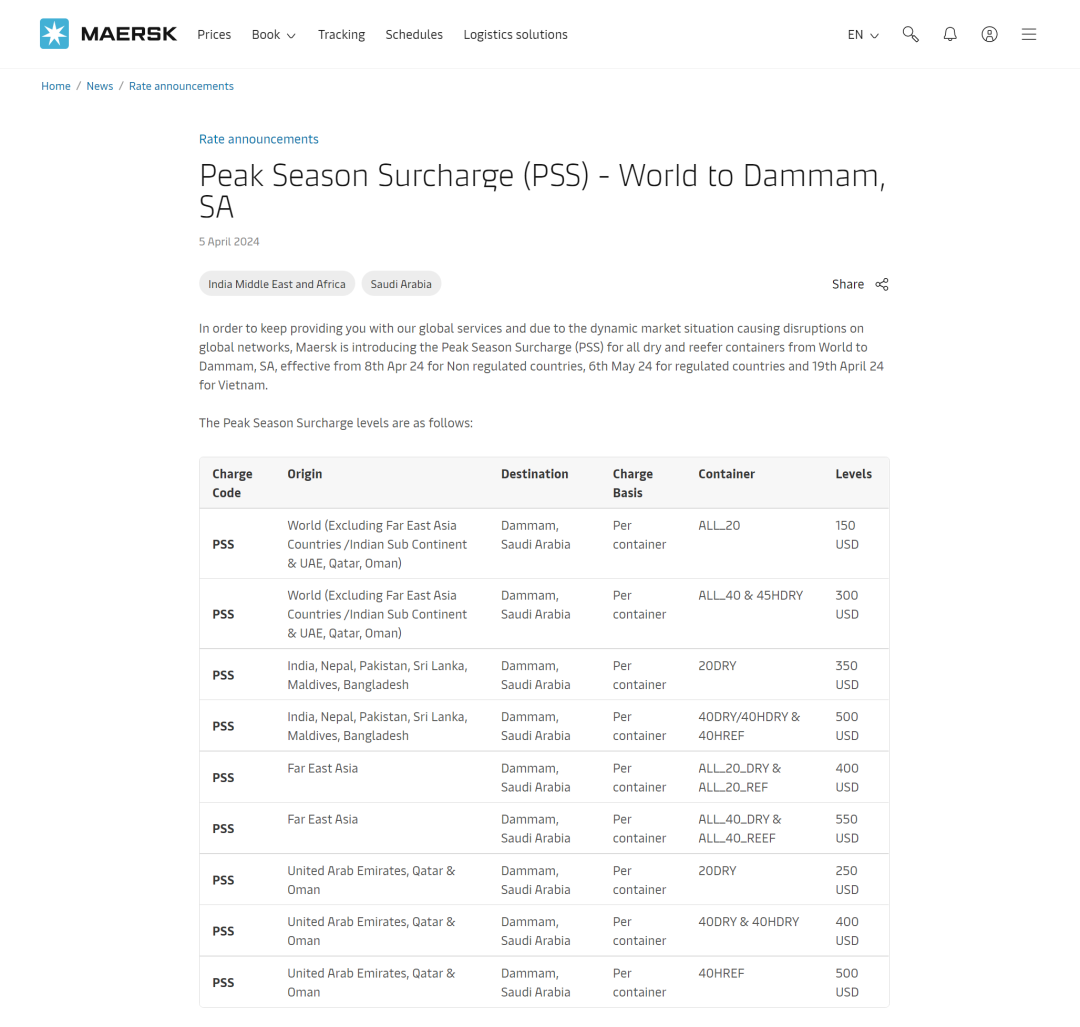The height and width of the screenshot is (1027, 1080).
Task: Click the MAERSK wordmark
Action: coord(129,34)
